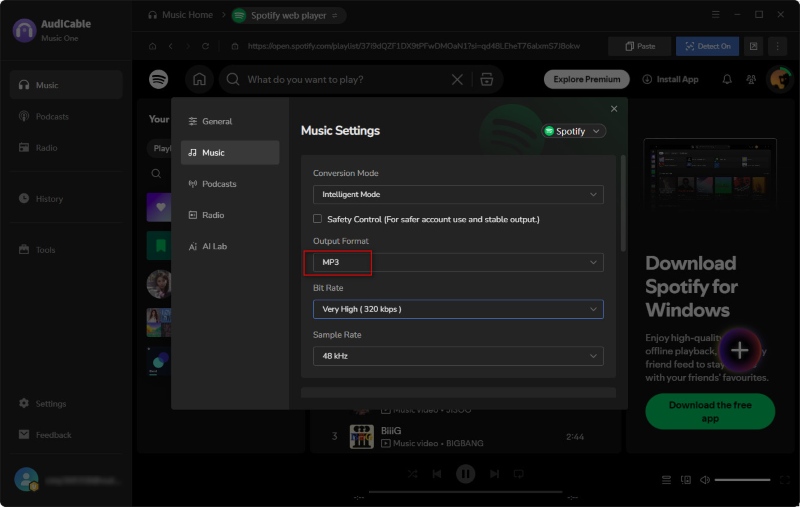Screen dimensions: 800x507
Task: Go to Music Home breadcrumb
Action: tap(181, 15)
